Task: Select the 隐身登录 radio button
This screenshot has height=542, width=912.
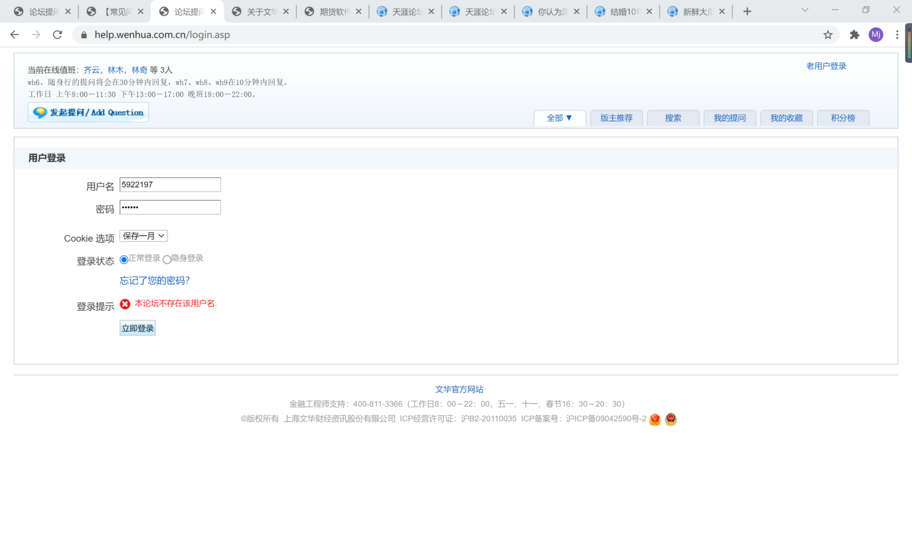Action: click(167, 259)
